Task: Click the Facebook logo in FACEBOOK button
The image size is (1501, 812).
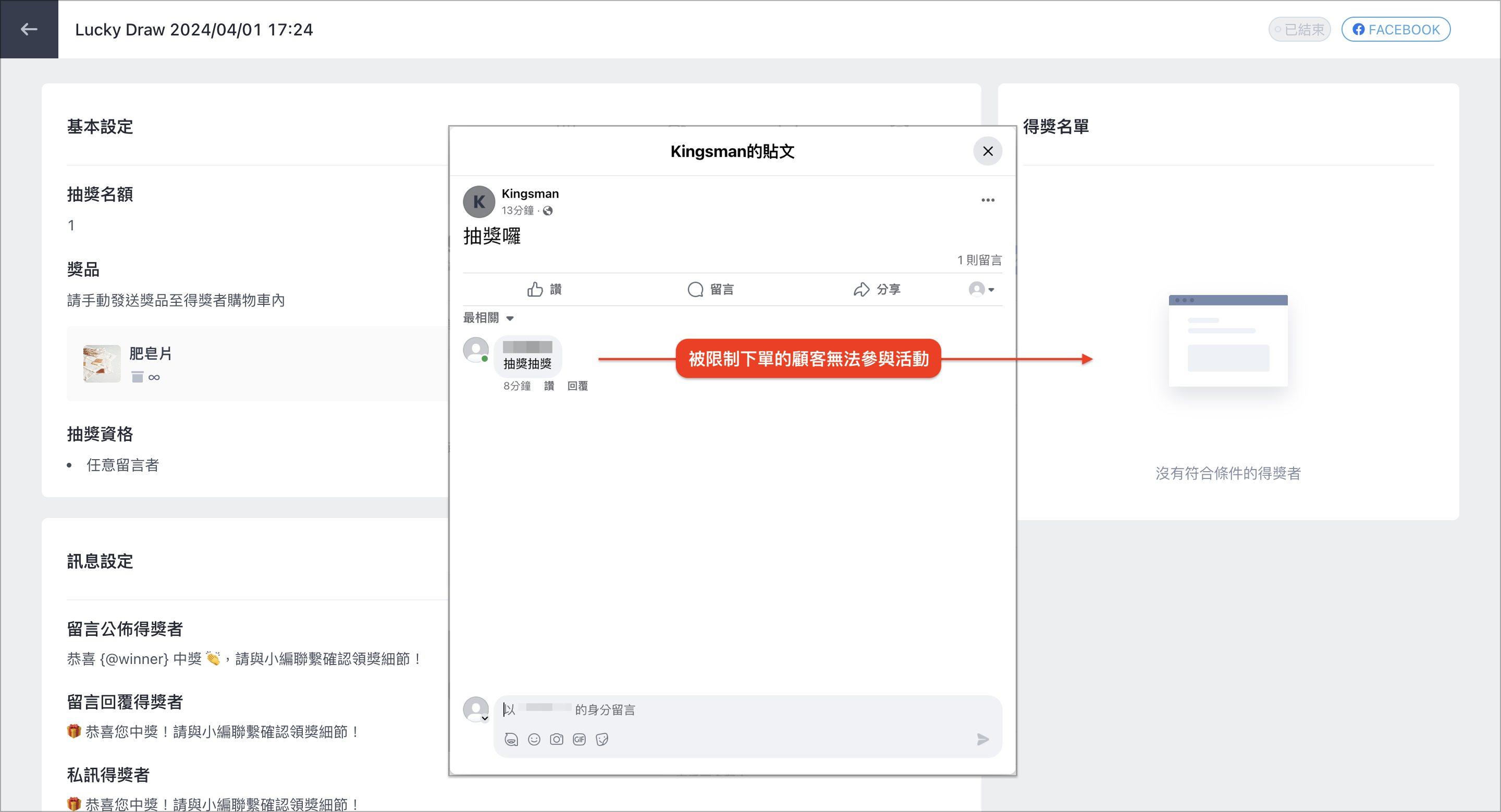Action: (x=1358, y=29)
